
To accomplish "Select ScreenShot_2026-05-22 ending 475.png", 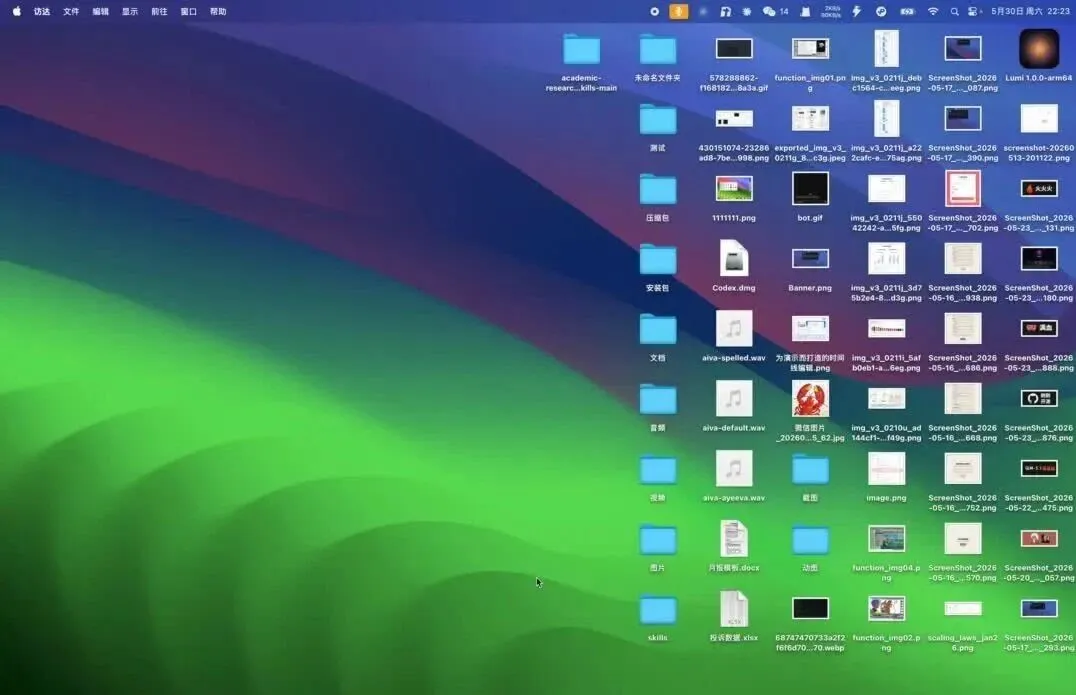I will click(1039, 469).
